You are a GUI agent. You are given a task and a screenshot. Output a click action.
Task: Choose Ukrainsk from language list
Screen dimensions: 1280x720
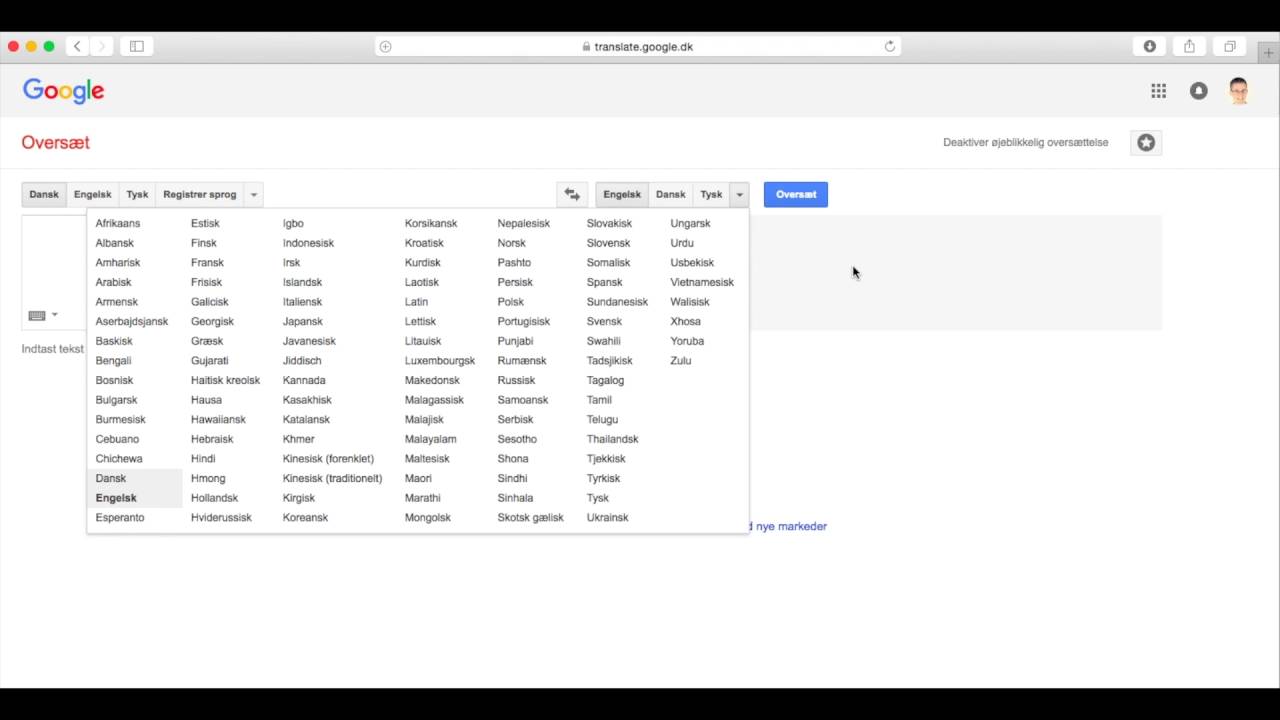(x=607, y=517)
